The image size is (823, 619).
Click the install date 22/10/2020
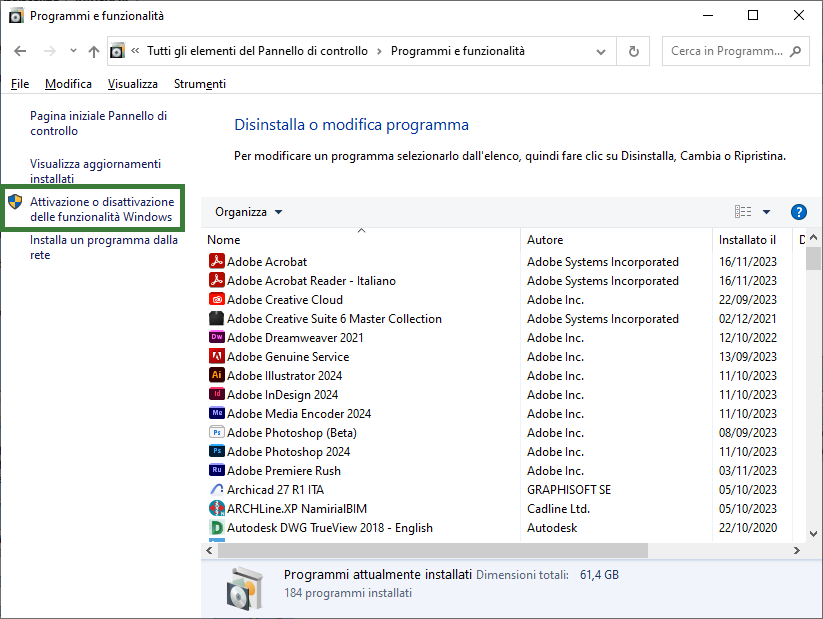(748, 528)
